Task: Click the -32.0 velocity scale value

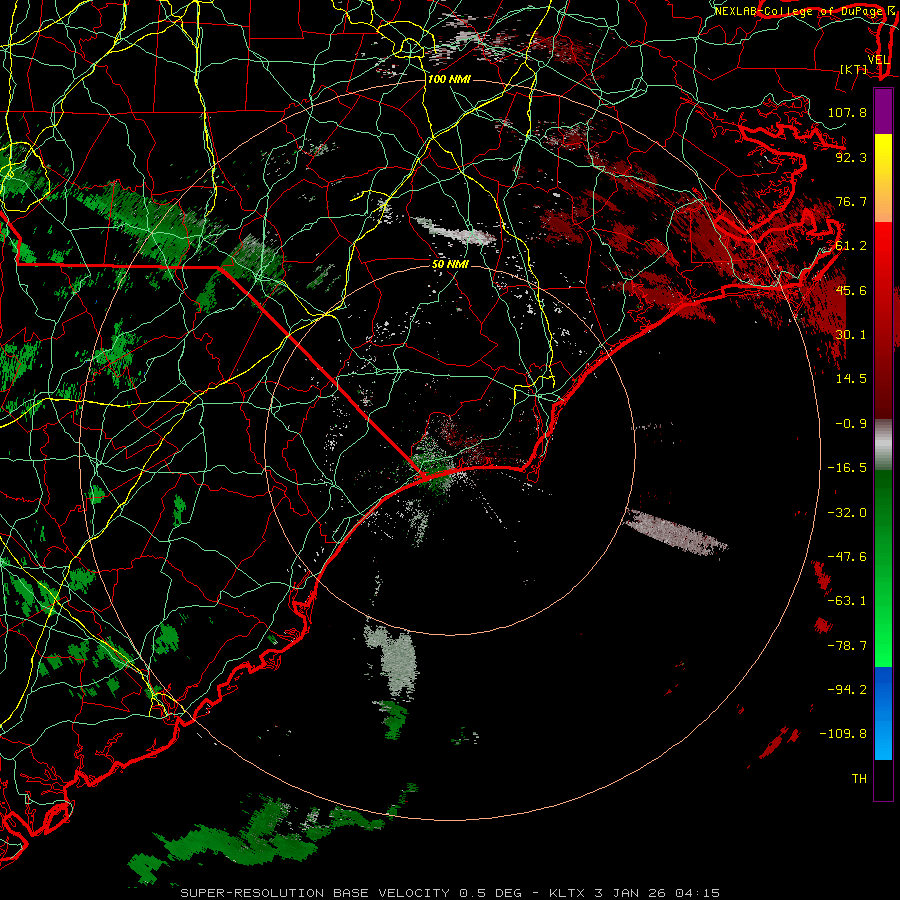Action: coord(847,513)
